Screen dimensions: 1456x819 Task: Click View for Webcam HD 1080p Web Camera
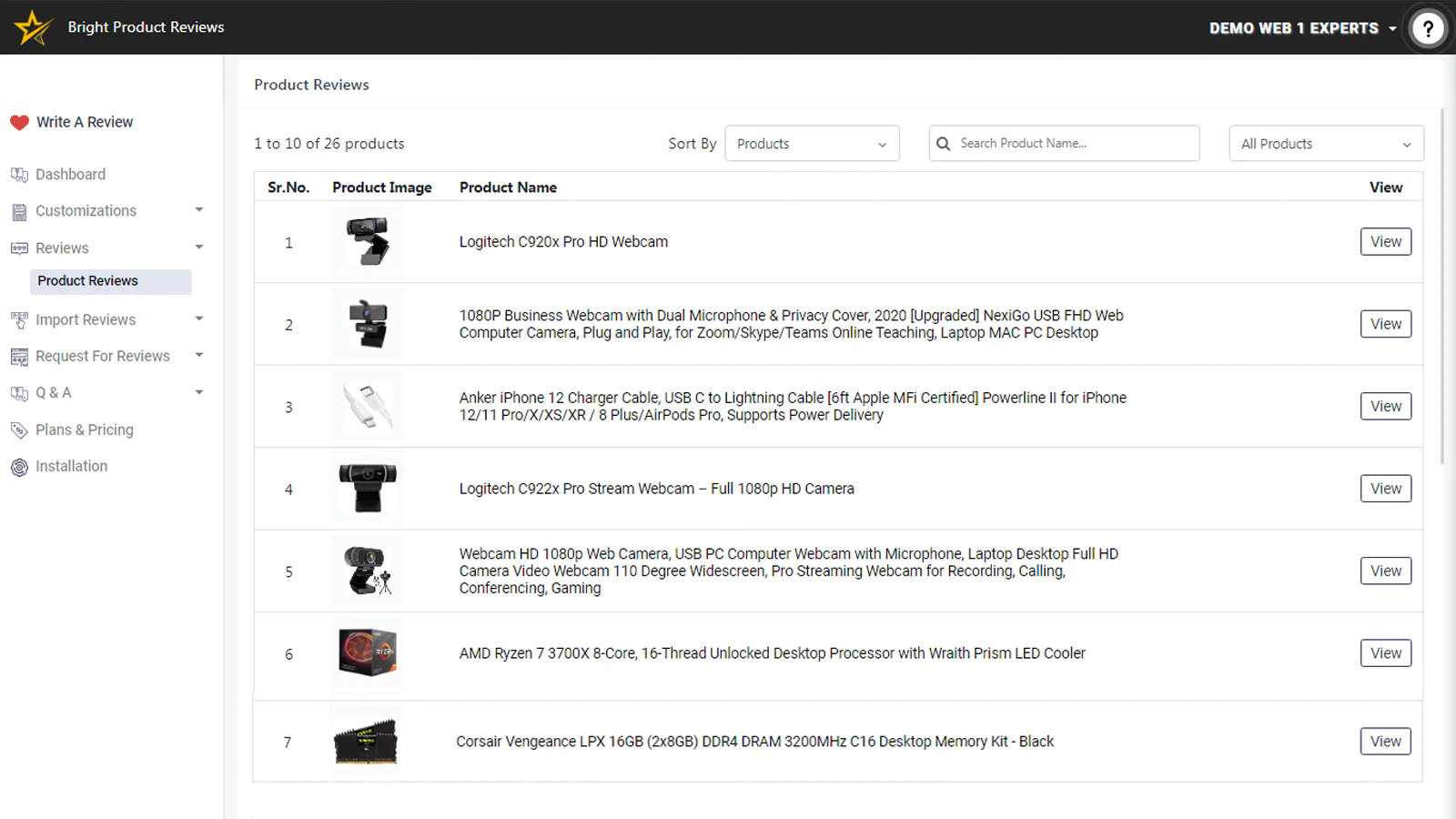point(1386,571)
